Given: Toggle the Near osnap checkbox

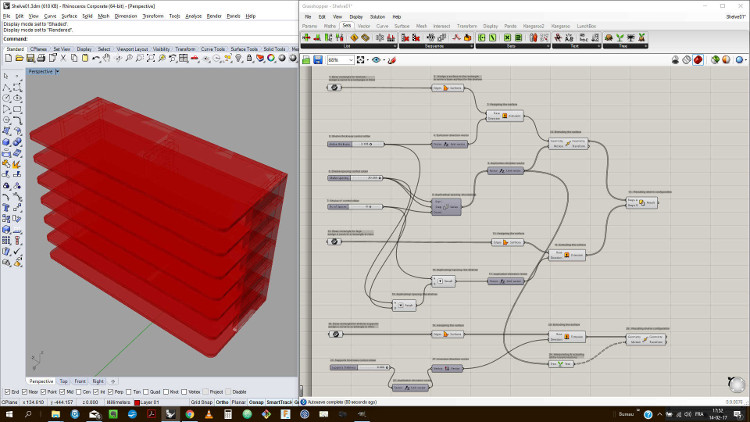Looking at the screenshot, I should click(x=25, y=392).
